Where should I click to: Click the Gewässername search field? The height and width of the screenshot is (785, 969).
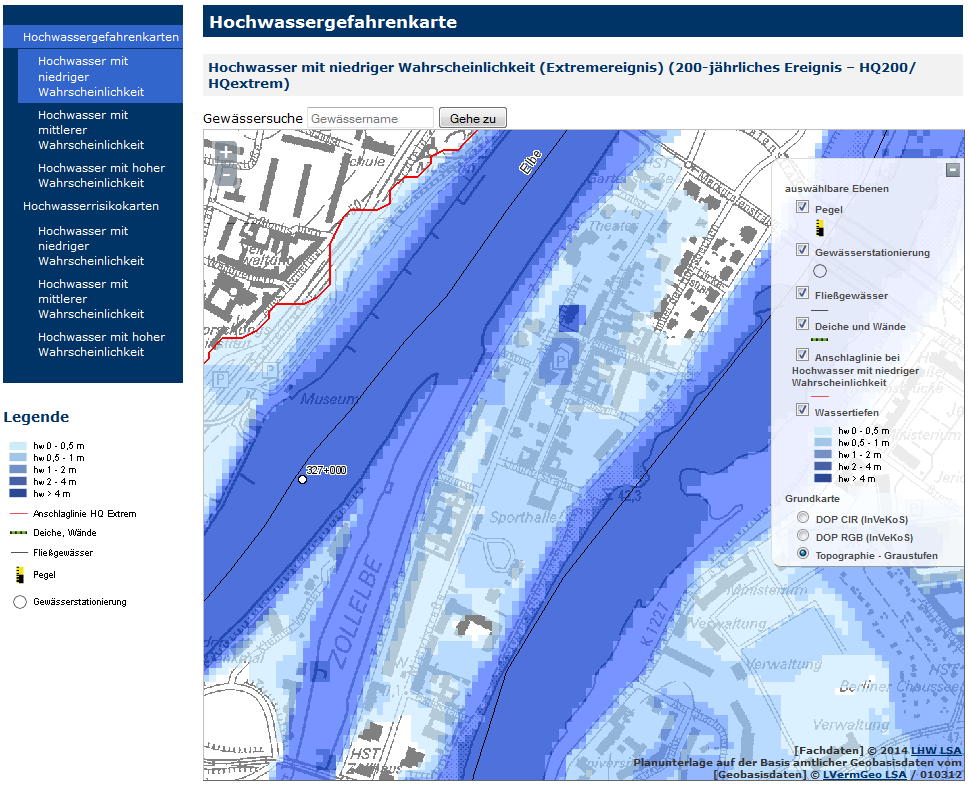(x=370, y=119)
